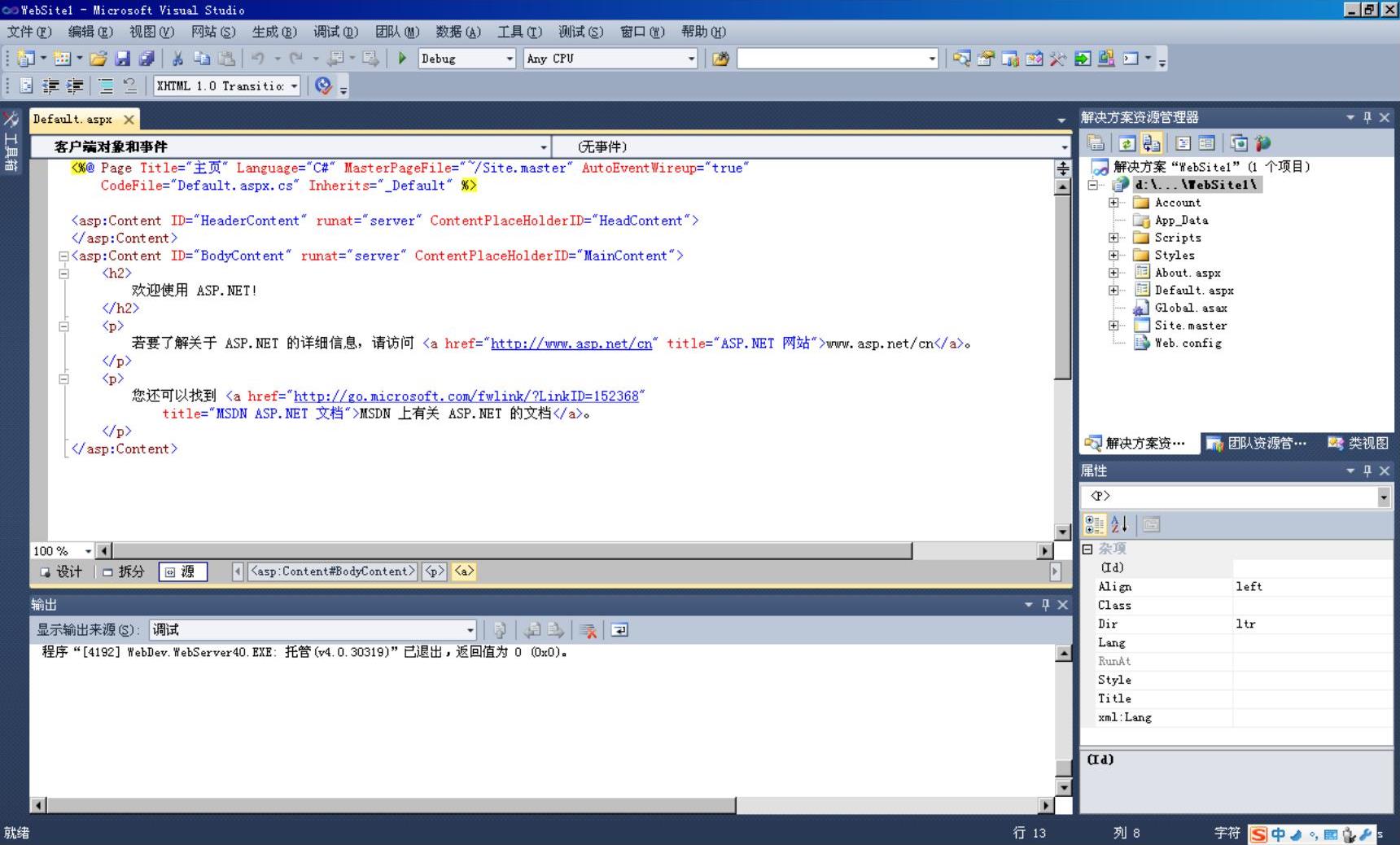The width and height of the screenshot is (1400, 845).
Task: Switch to the 设计 design view tab
Action: coord(62,571)
